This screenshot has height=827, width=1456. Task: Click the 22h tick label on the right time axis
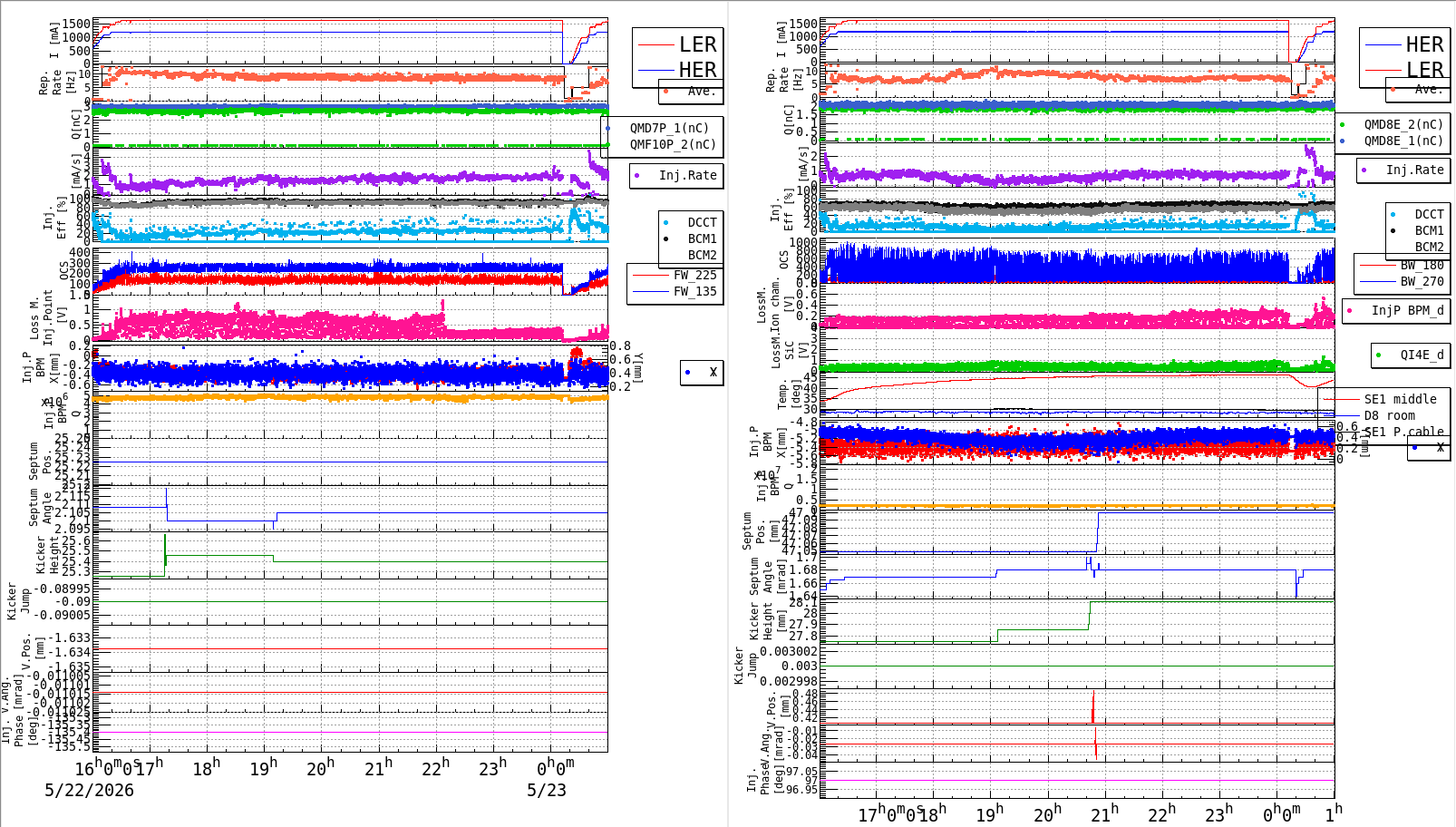1161,813
